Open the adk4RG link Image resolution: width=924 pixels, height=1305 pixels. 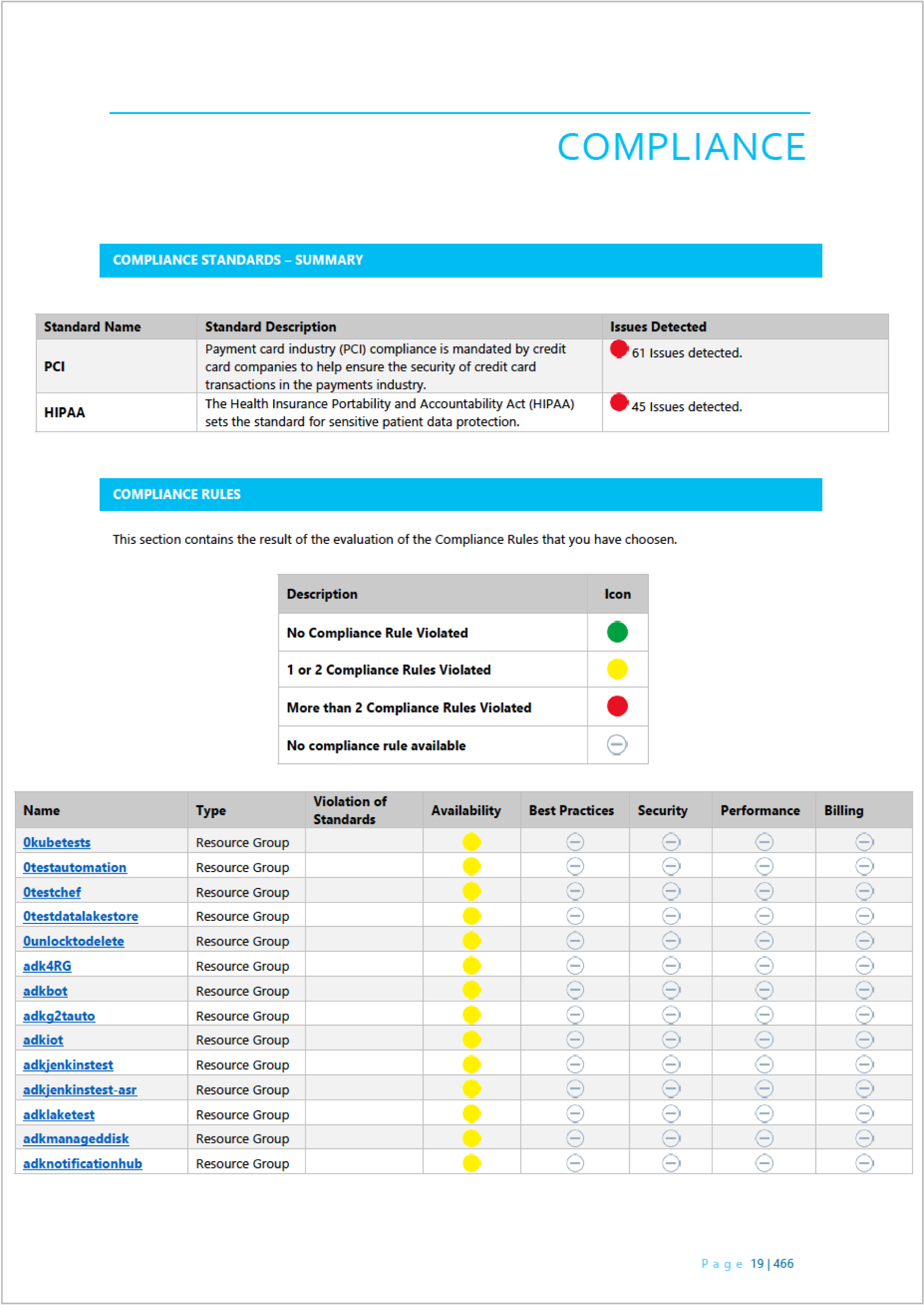[x=47, y=966]
